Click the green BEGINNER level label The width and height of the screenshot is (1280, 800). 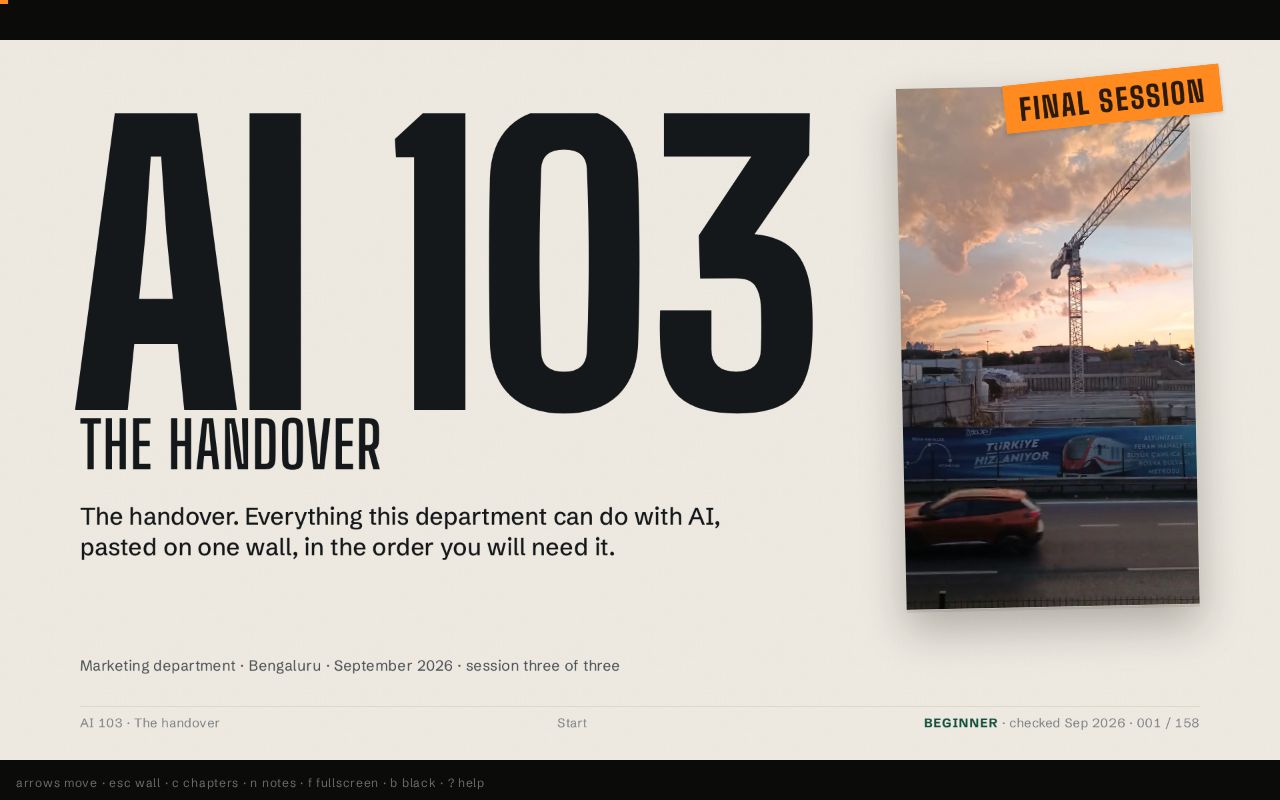pos(961,723)
